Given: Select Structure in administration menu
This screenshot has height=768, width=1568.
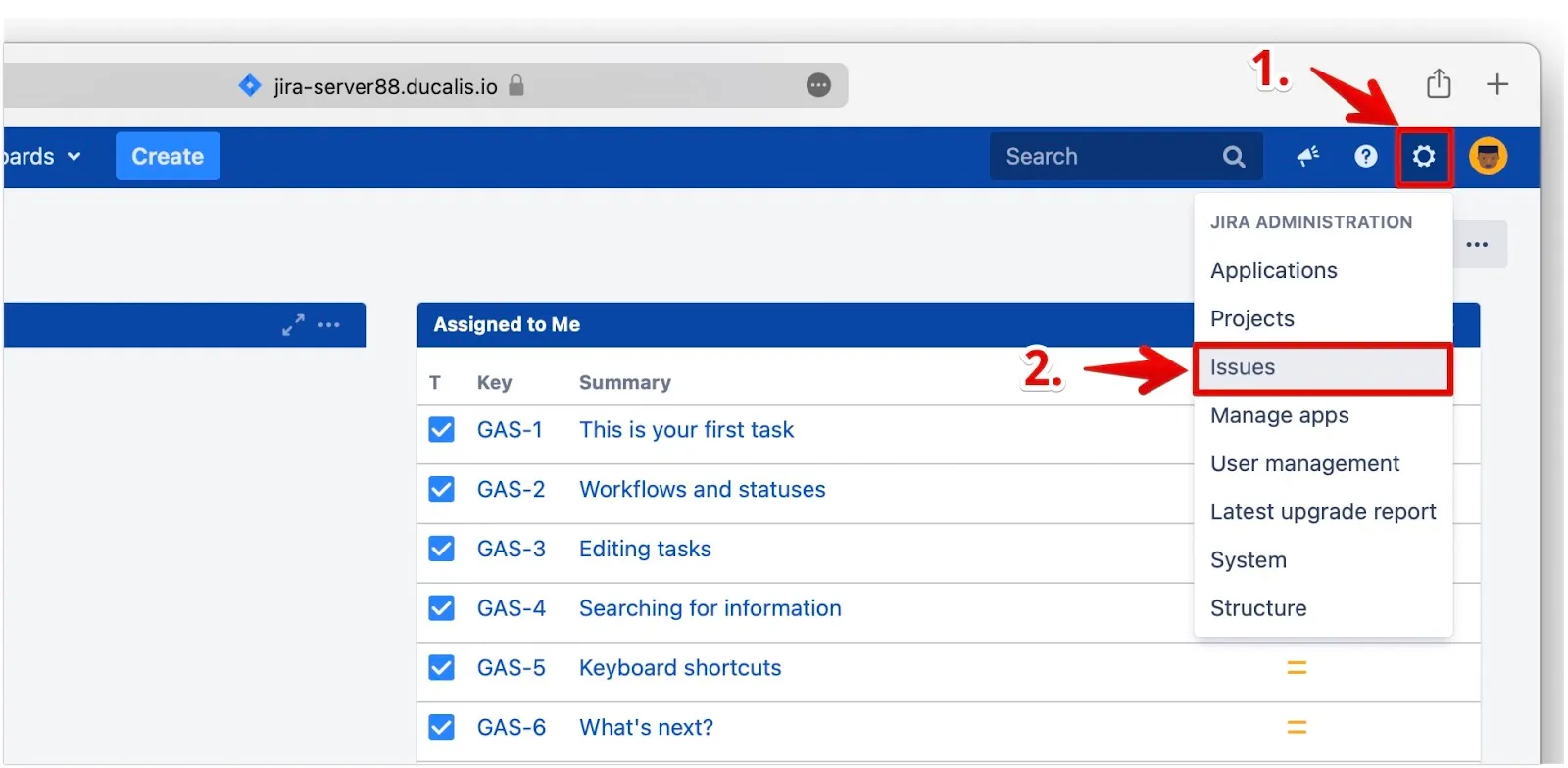Looking at the screenshot, I should [1322, 608].
